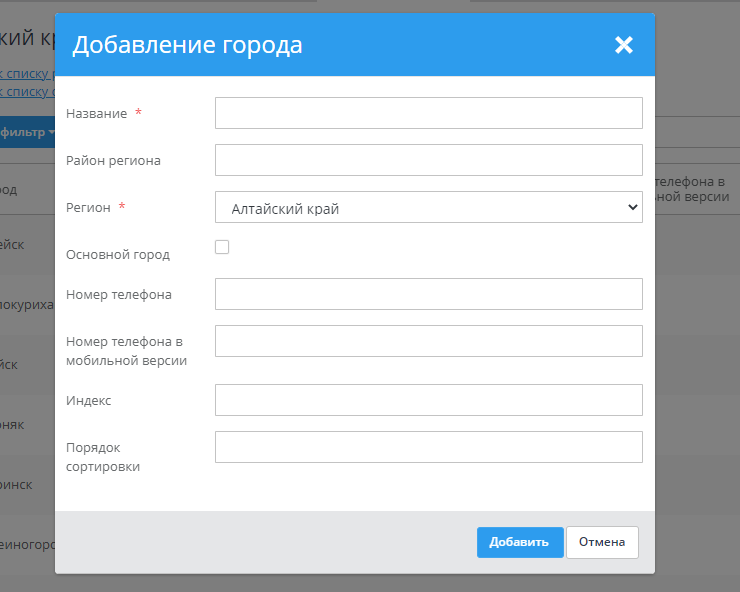The image size is (740, 592).
Task: Select the Номер телефона в мобильной версии field
Action: pos(428,341)
